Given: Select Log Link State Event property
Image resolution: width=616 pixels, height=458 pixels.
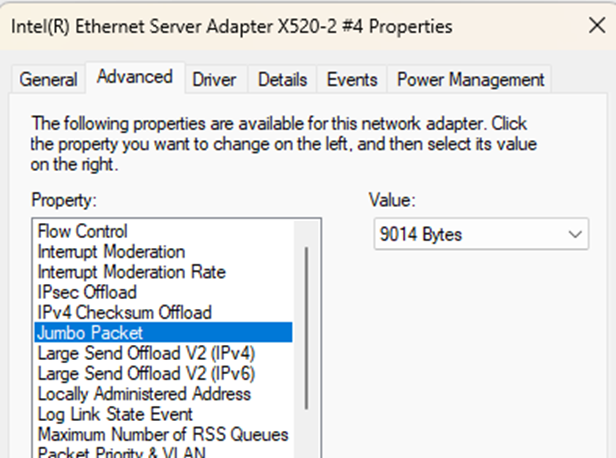Looking at the screenshot, I should point(116,414).
